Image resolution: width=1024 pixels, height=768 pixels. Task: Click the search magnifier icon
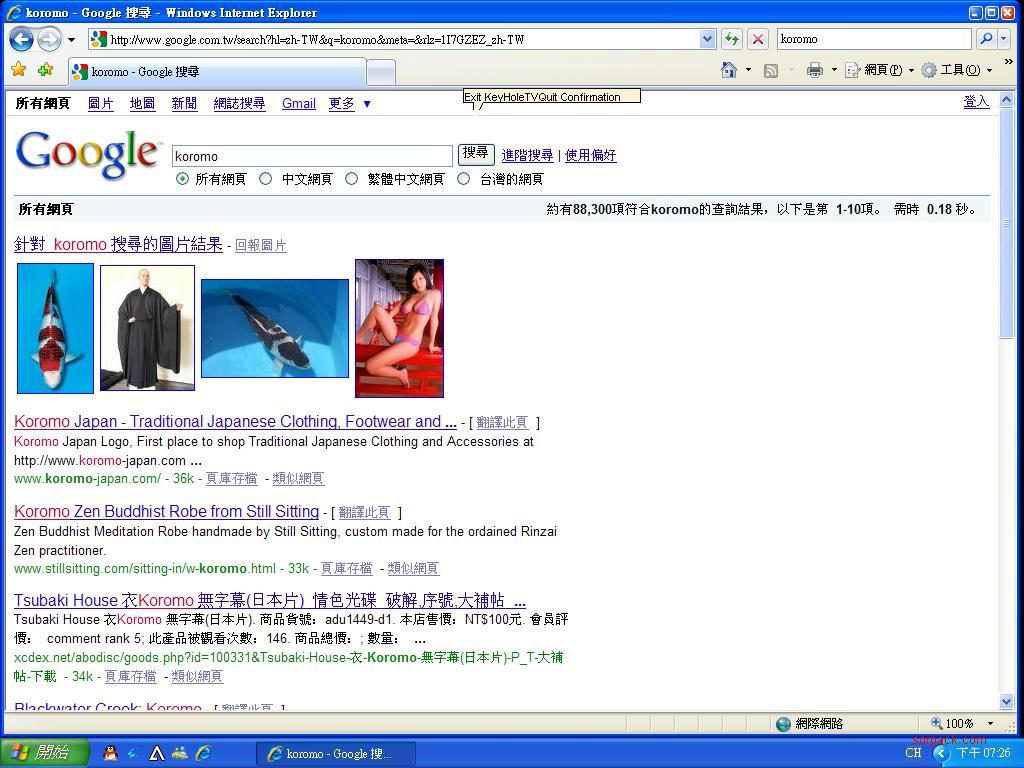[x=986, y=39]
